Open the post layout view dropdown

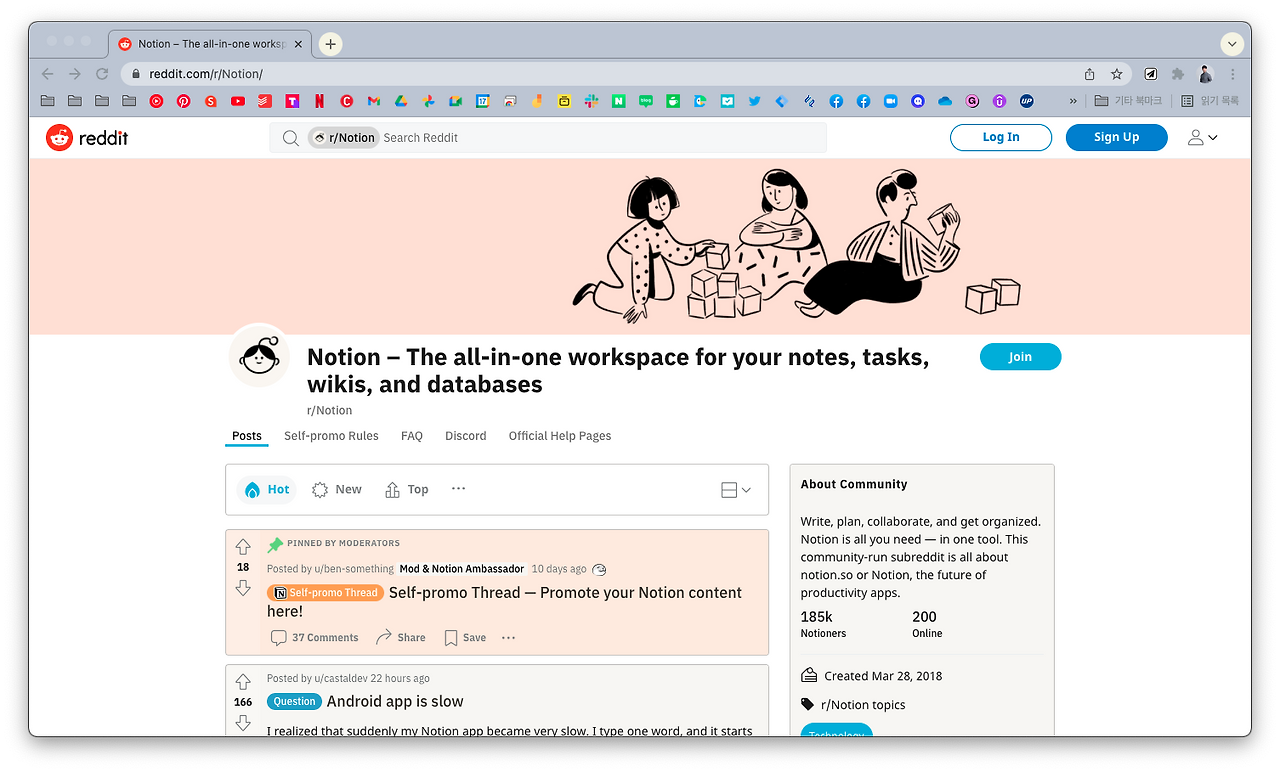click(736, 490)
